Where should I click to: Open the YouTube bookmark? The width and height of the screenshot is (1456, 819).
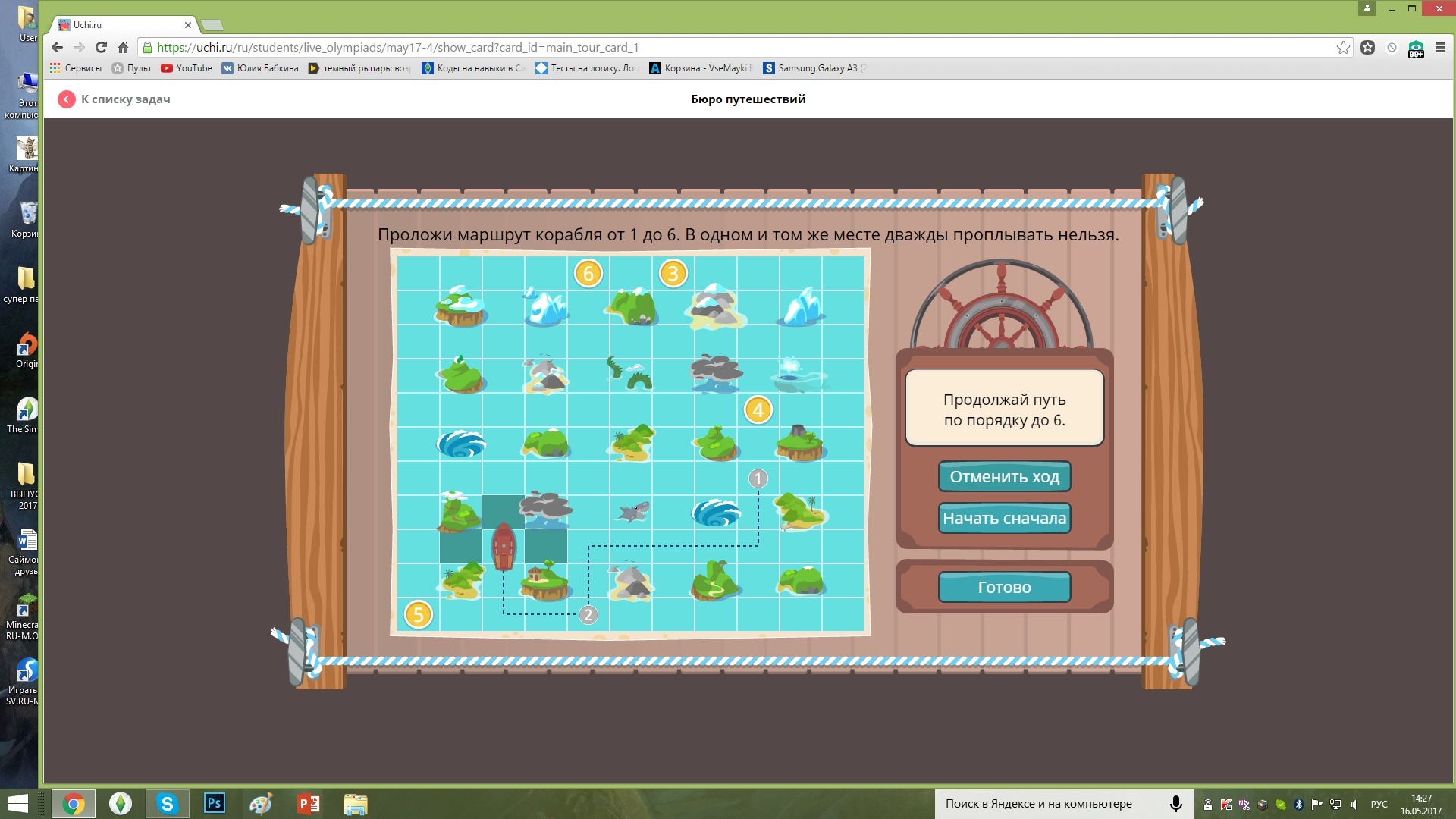(187, 68)
